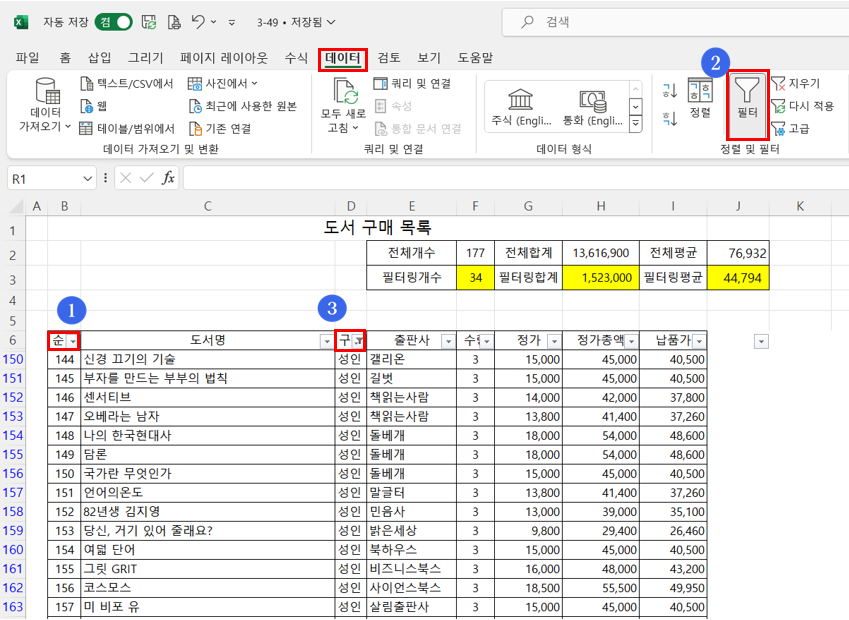Screen dimensions: 849x620
Task: Open the 납품가 column filter dropdown
Action: tap(699, 342)
